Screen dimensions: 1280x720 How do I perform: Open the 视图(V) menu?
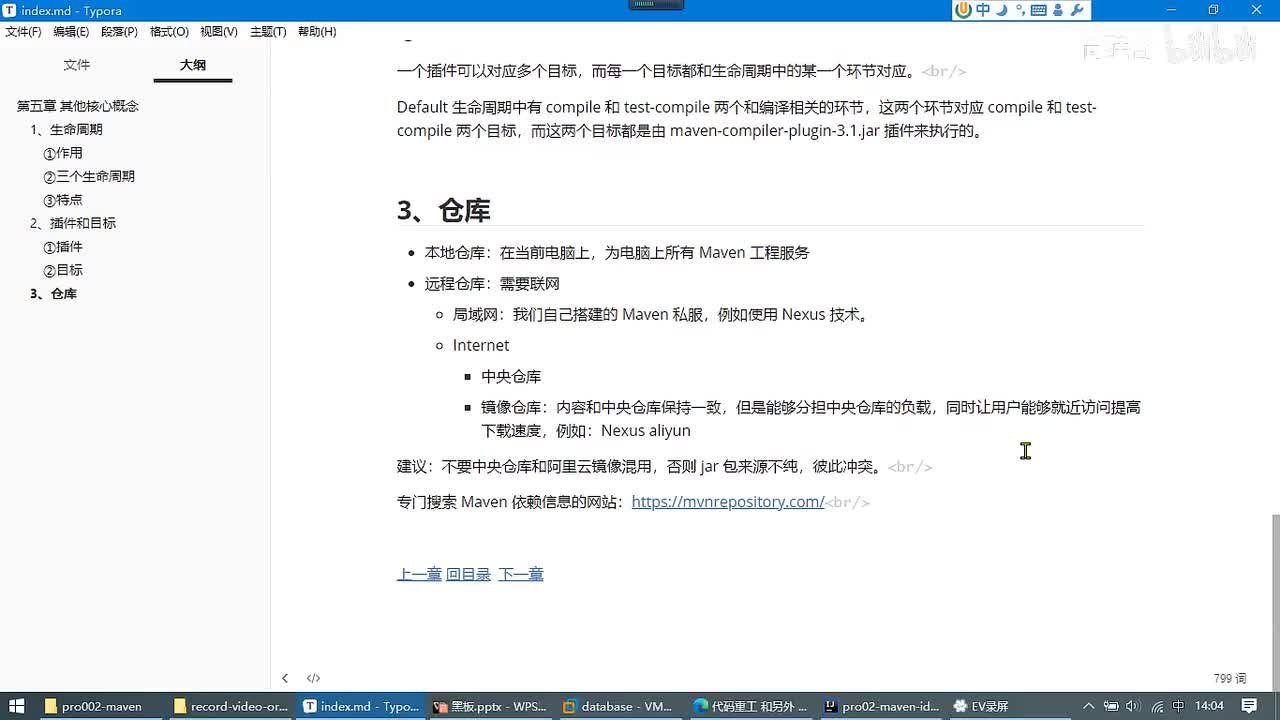point(219,32)
